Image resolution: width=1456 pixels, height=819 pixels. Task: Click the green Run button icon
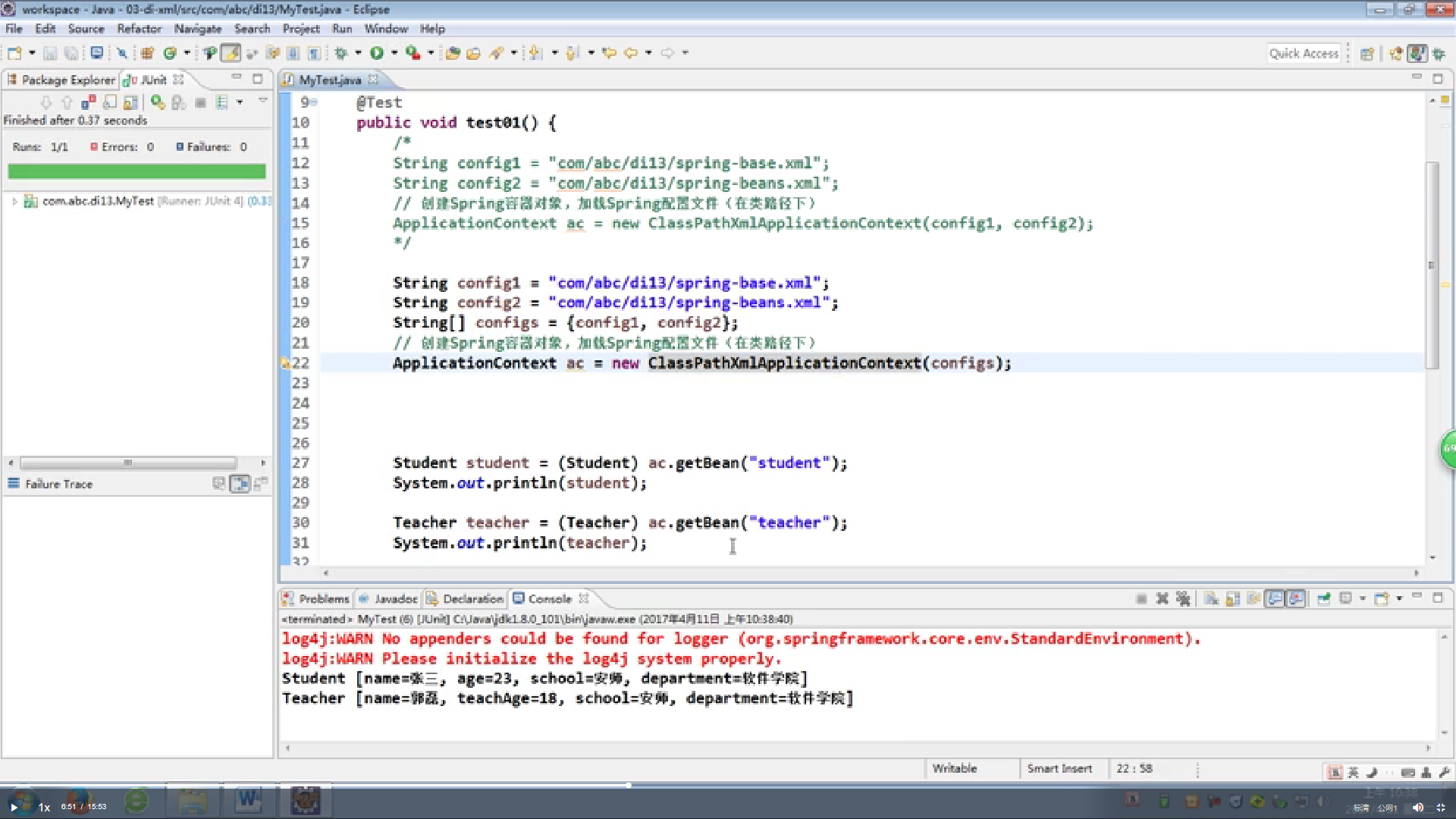tap(377, 53)
